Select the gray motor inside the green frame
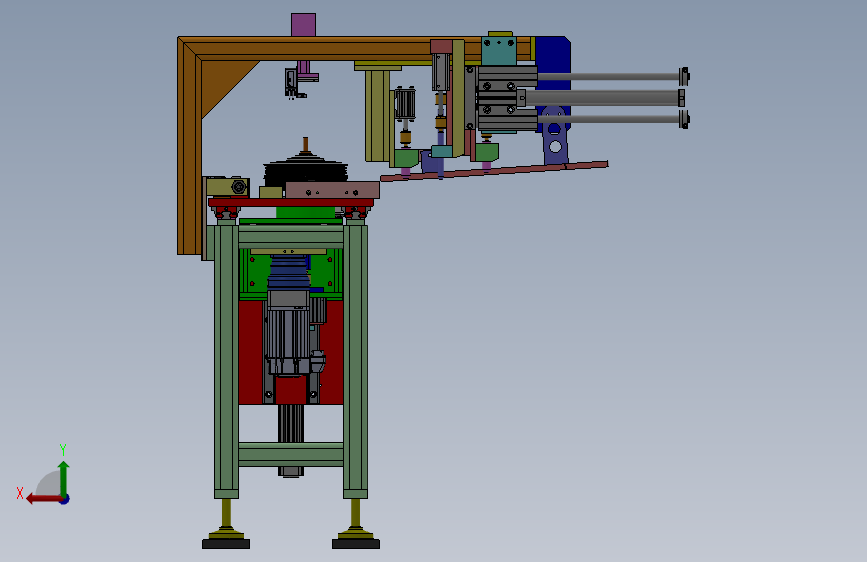 point(288,334)
